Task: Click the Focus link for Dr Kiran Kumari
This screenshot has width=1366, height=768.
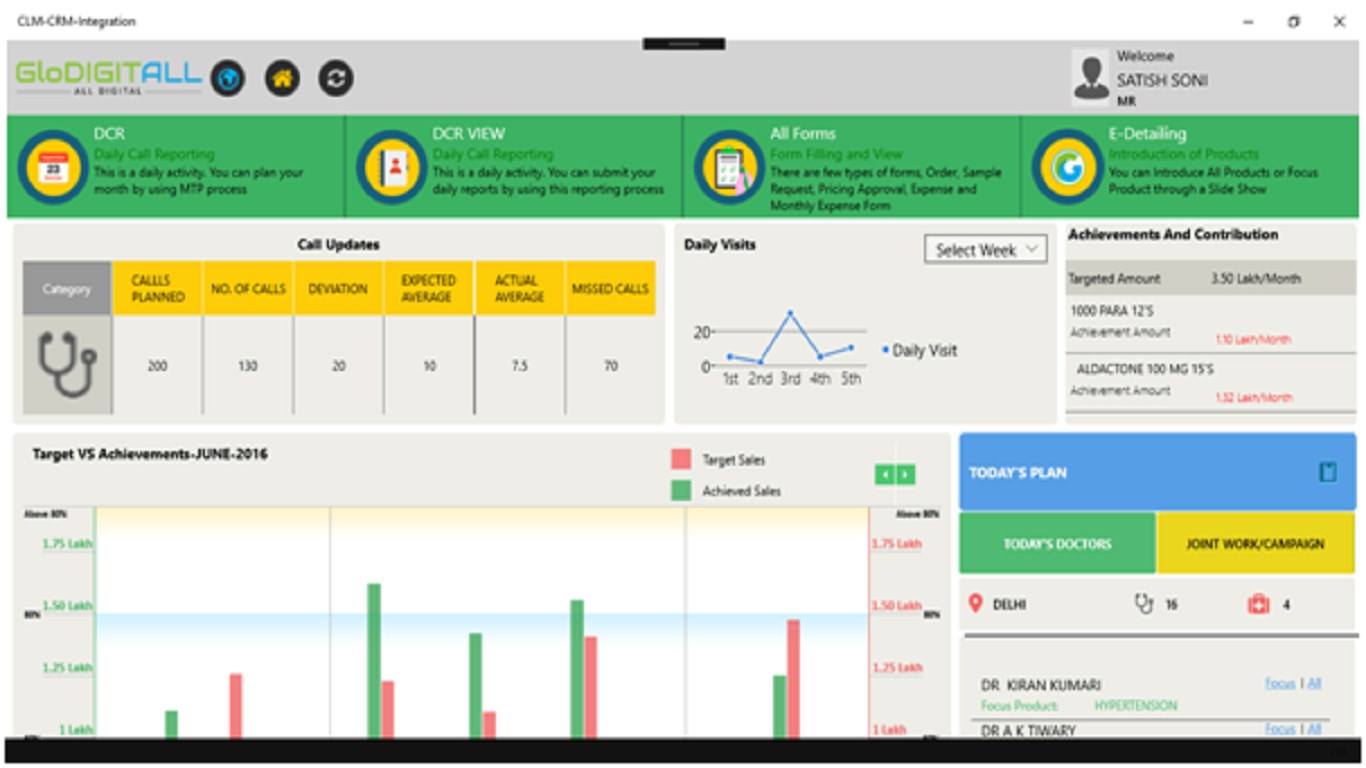Action: (x=1280, y=684)
